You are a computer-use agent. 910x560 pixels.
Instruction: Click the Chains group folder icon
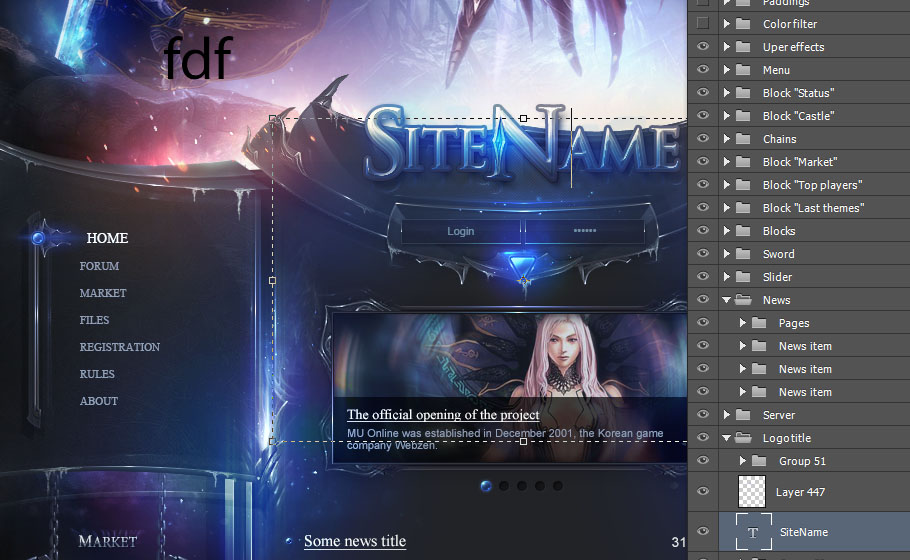[743, 139]
